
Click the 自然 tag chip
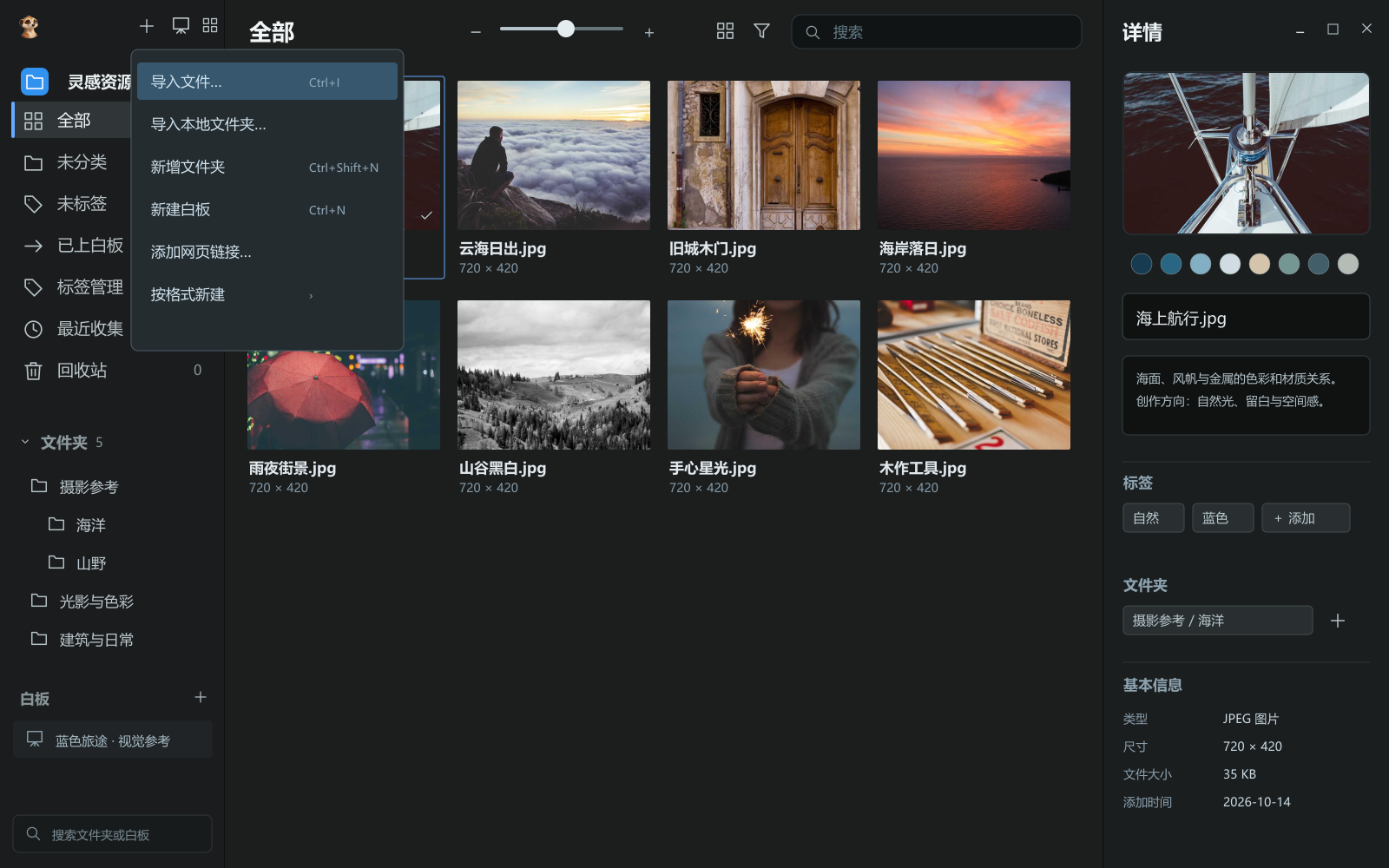1153,518
